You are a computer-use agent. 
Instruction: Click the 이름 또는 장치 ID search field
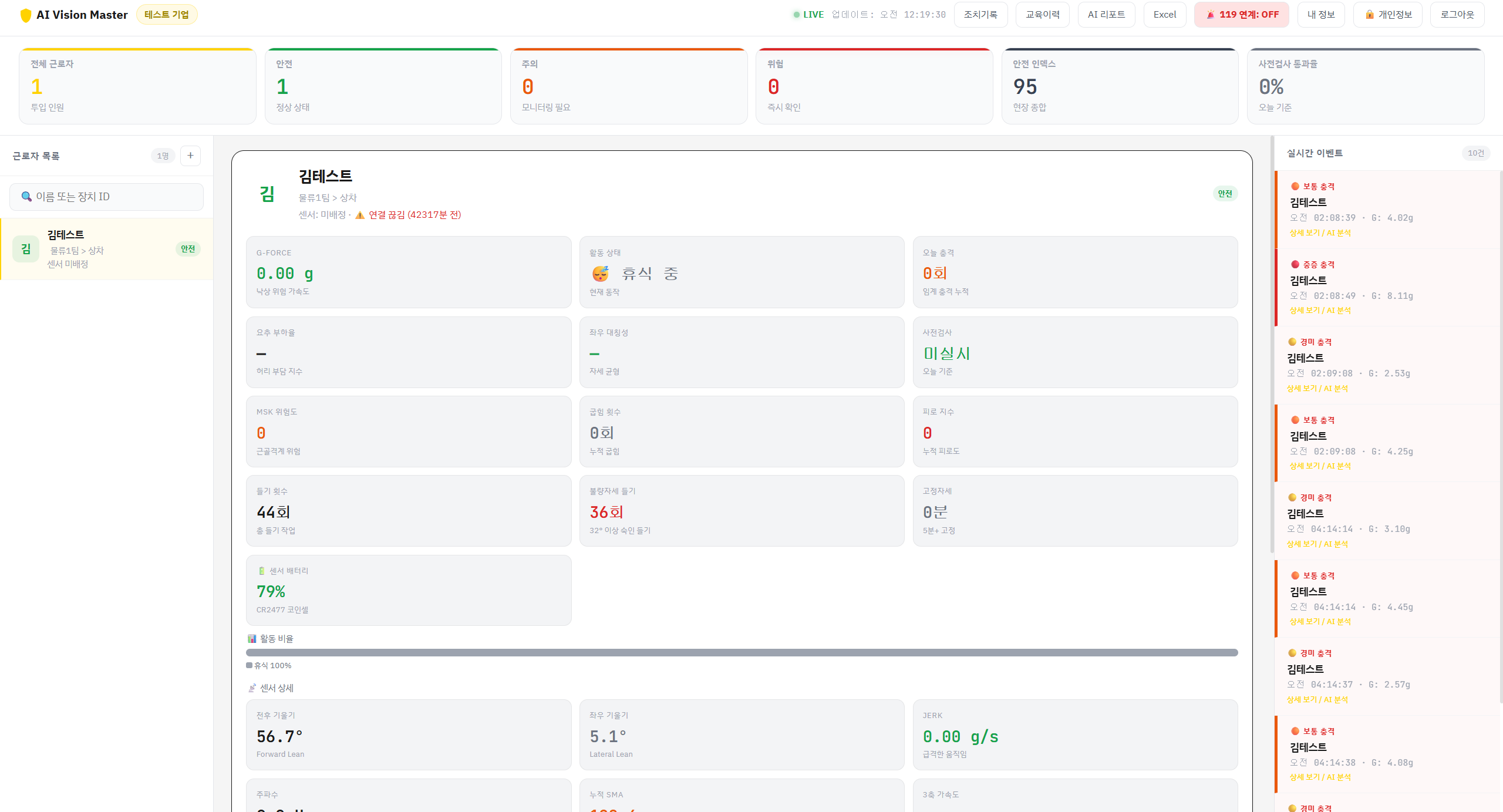tap(106, 197)
